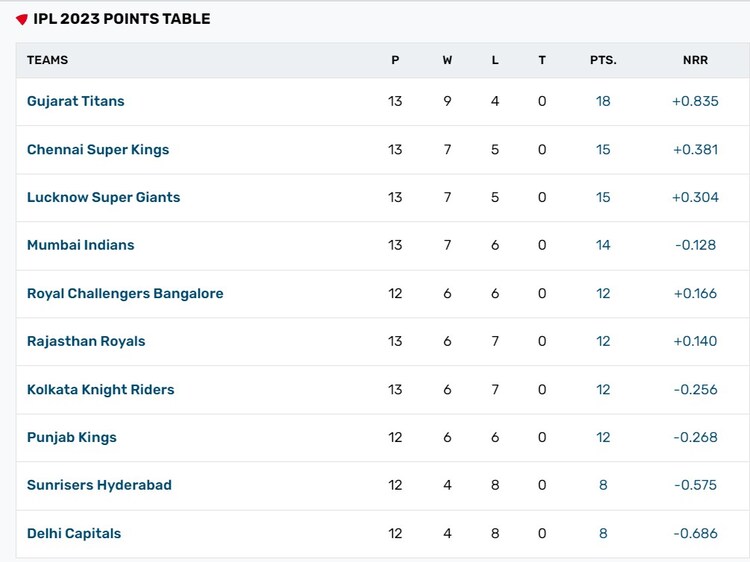
Task: Open the Punjab Kings team link
Action: tap(72, 437)
